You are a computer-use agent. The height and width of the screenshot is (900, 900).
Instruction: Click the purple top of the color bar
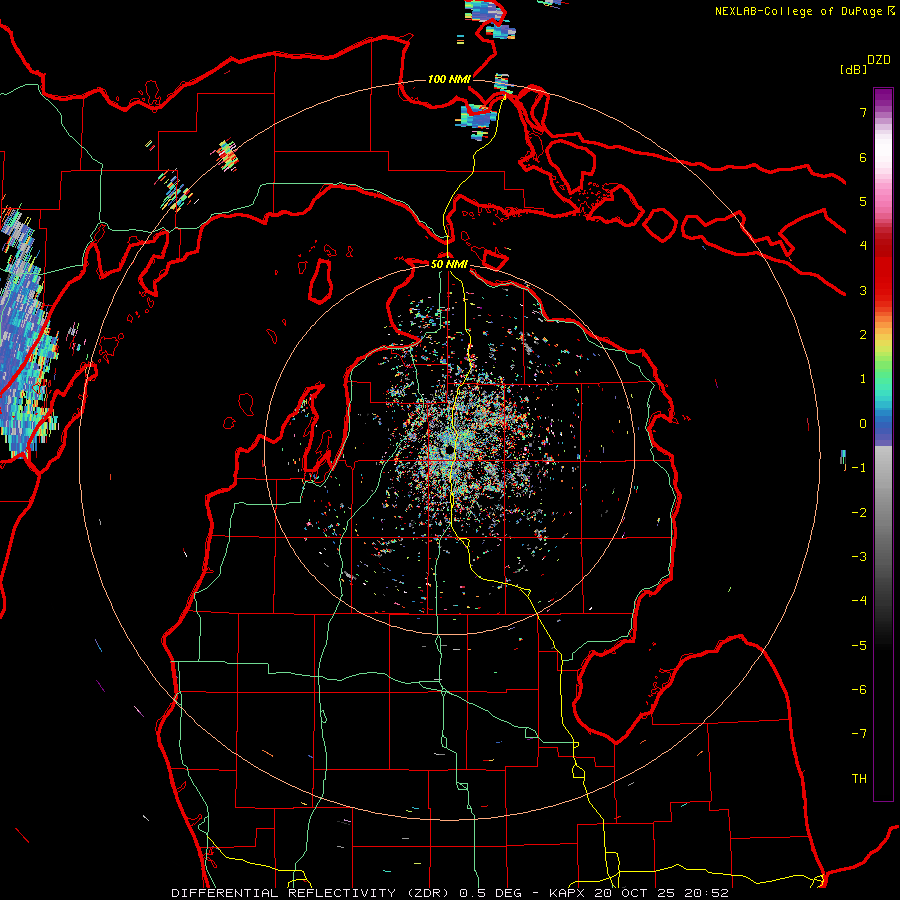pos(883,98)
